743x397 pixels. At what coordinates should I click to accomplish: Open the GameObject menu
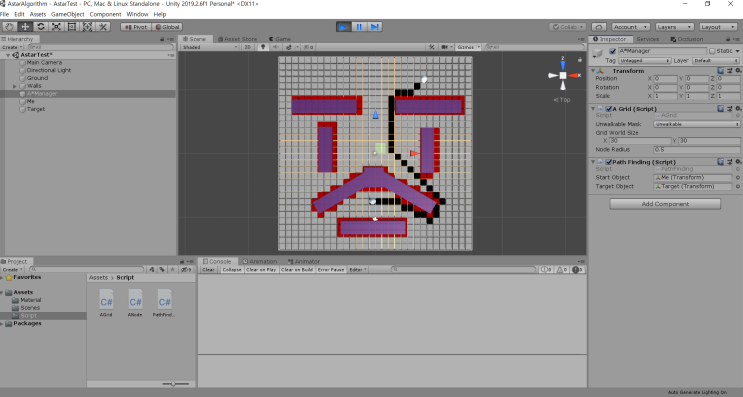[67, 15]
